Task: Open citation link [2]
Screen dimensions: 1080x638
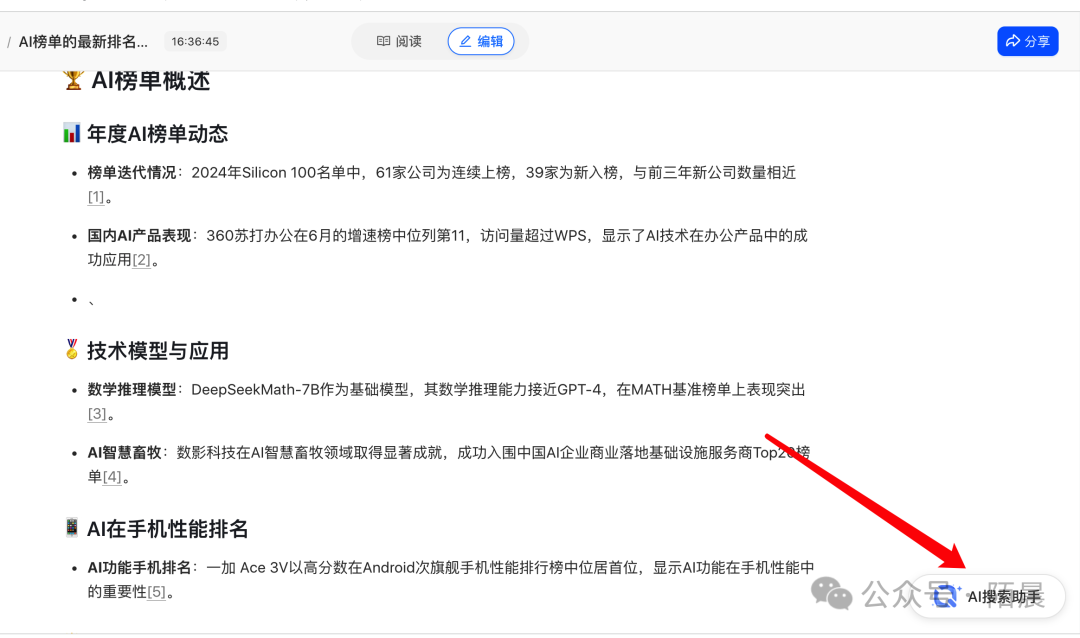Action: (141, 260)
